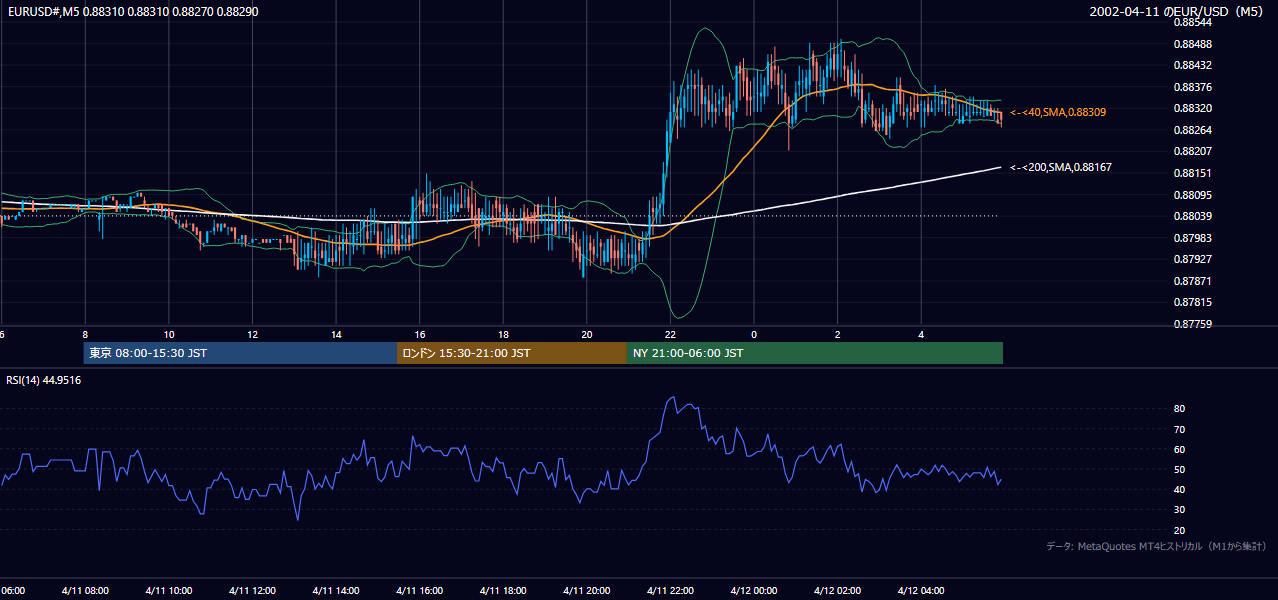Click RSI axis level 60
Image resolution: width=1278 pixels, height=600 pixels.
click(x=1179, y=449)
